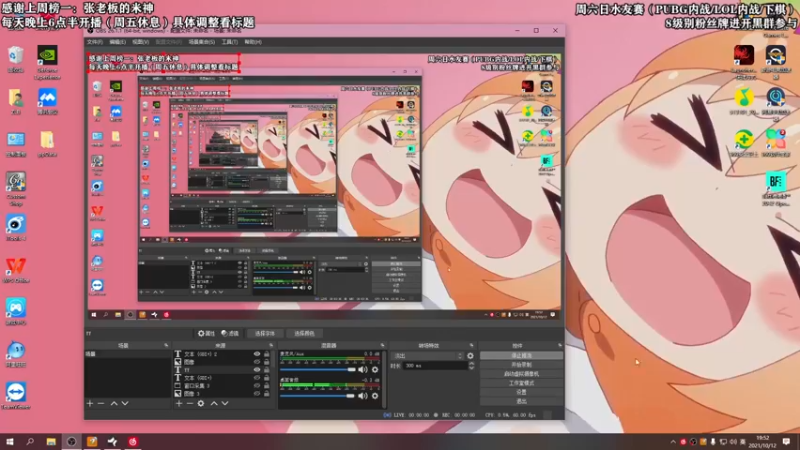Add a new source with the plus icon
This screenshot has width=800, height=450.
click(x=179, y=404)
